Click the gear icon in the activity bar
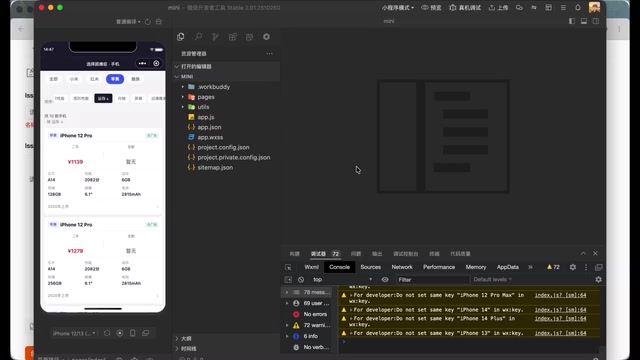The image size is (640, 360). coord(267,37)
